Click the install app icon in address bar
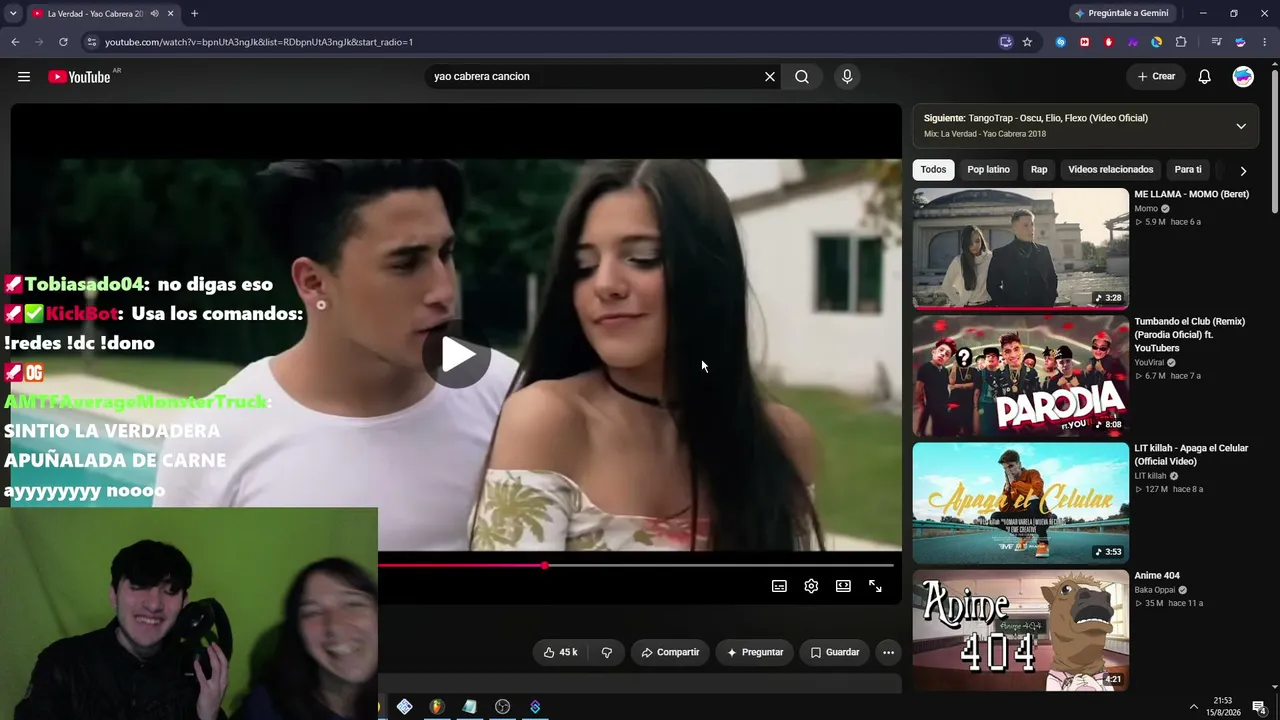Viewport: 1280px width, 720px height. [1006, 42]
